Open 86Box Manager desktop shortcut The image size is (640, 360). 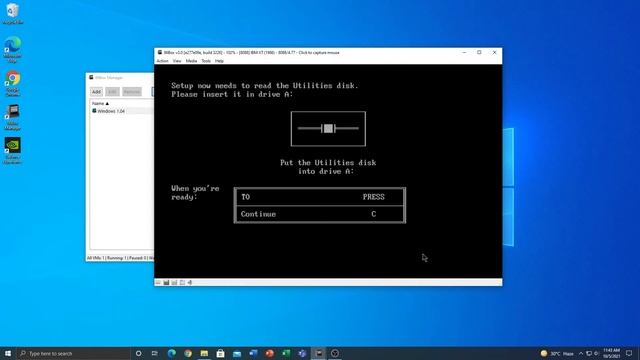click(13, 117)
